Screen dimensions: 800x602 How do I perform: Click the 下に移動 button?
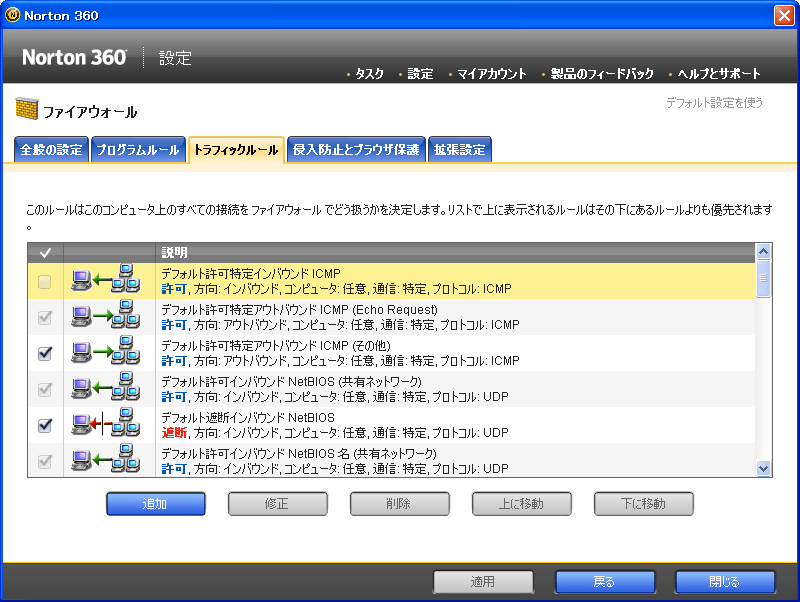(643, 504)
